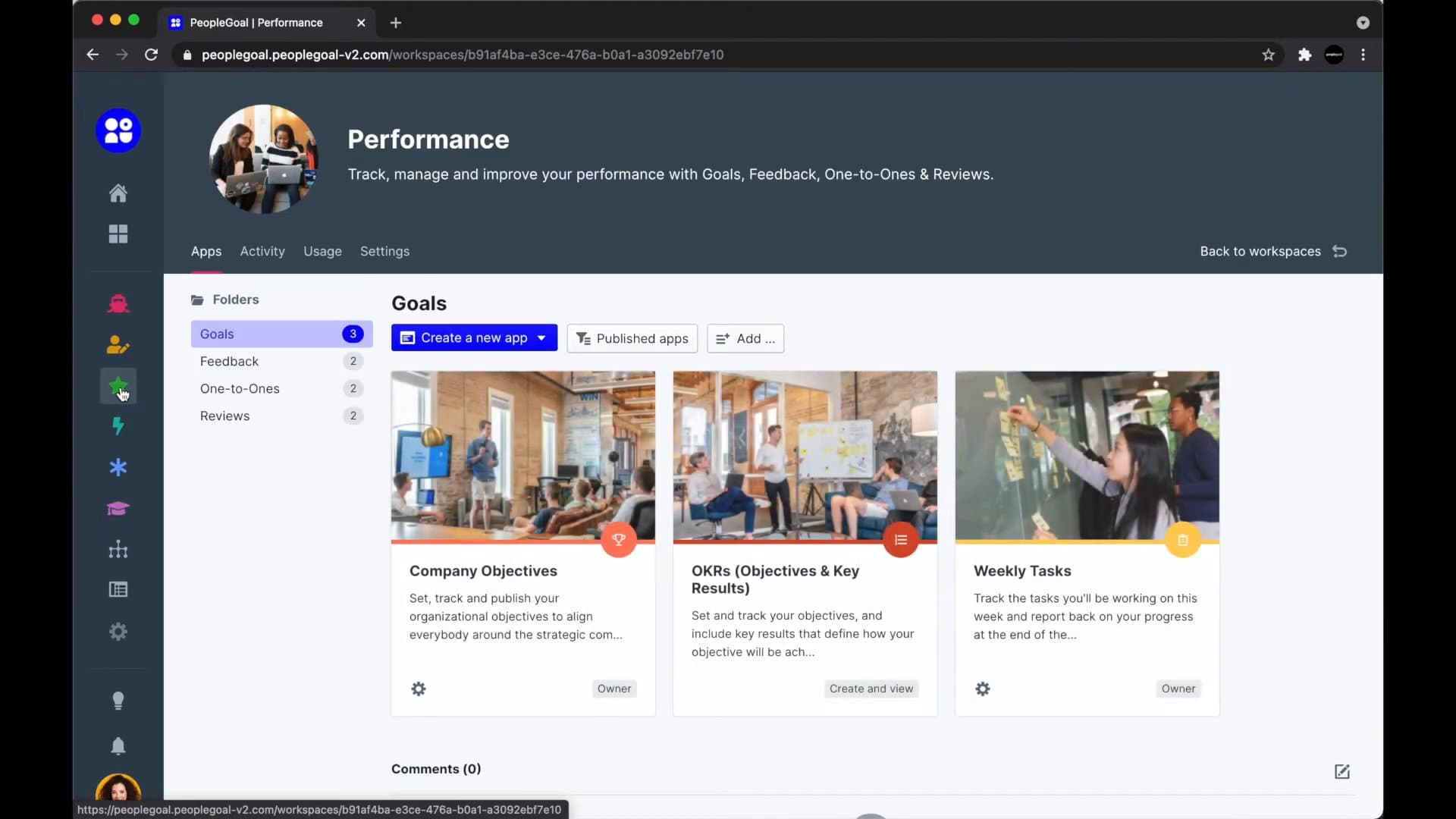Click the Published apps button
Screen dimensions: 1456x819
coord(632,338)
